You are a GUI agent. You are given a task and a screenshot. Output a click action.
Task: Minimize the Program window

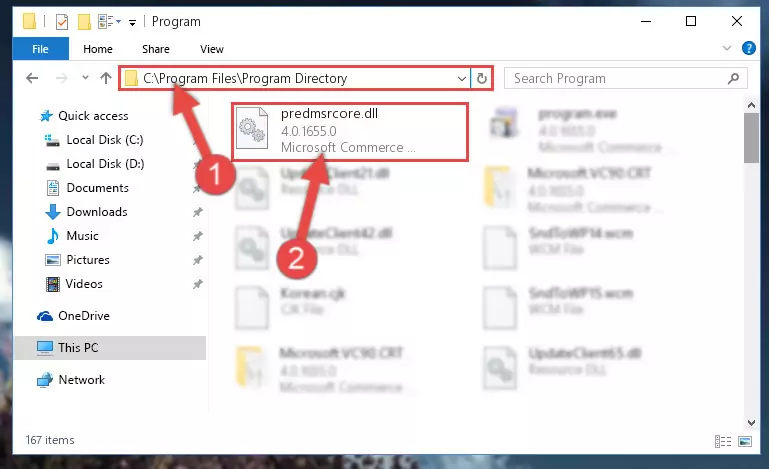646,21
